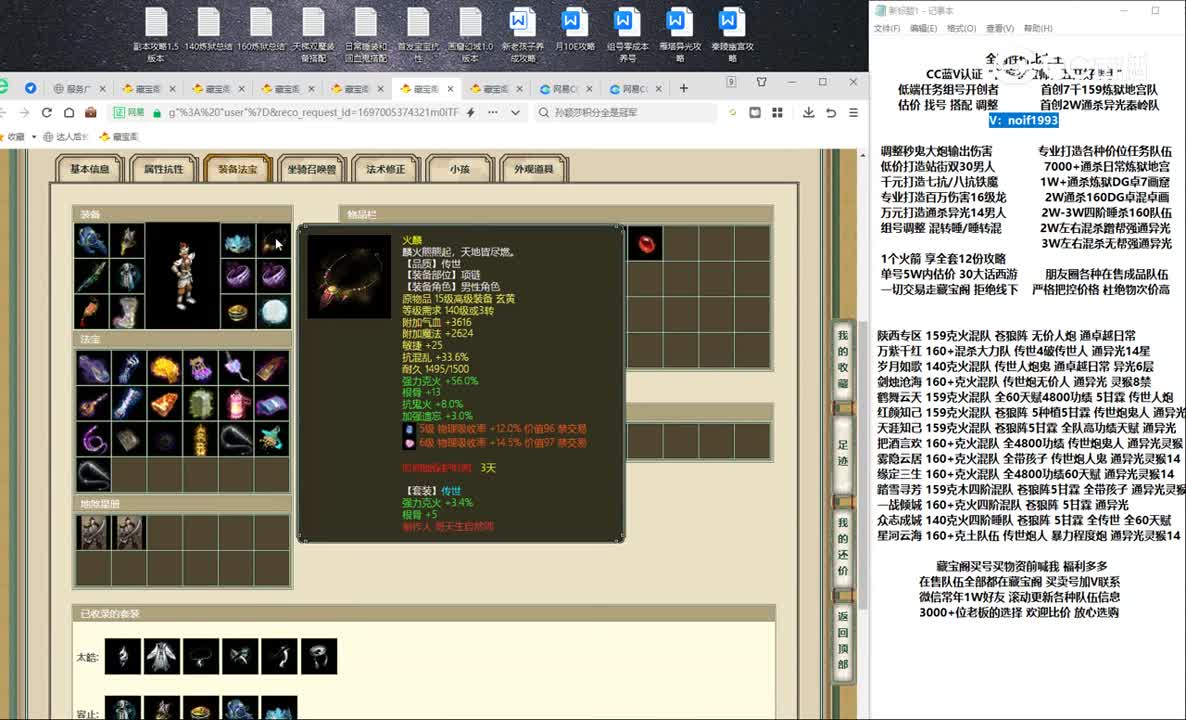Select the golden ring equipment icon
Viewport: 1186px width, 720px height.
[238, 312]
